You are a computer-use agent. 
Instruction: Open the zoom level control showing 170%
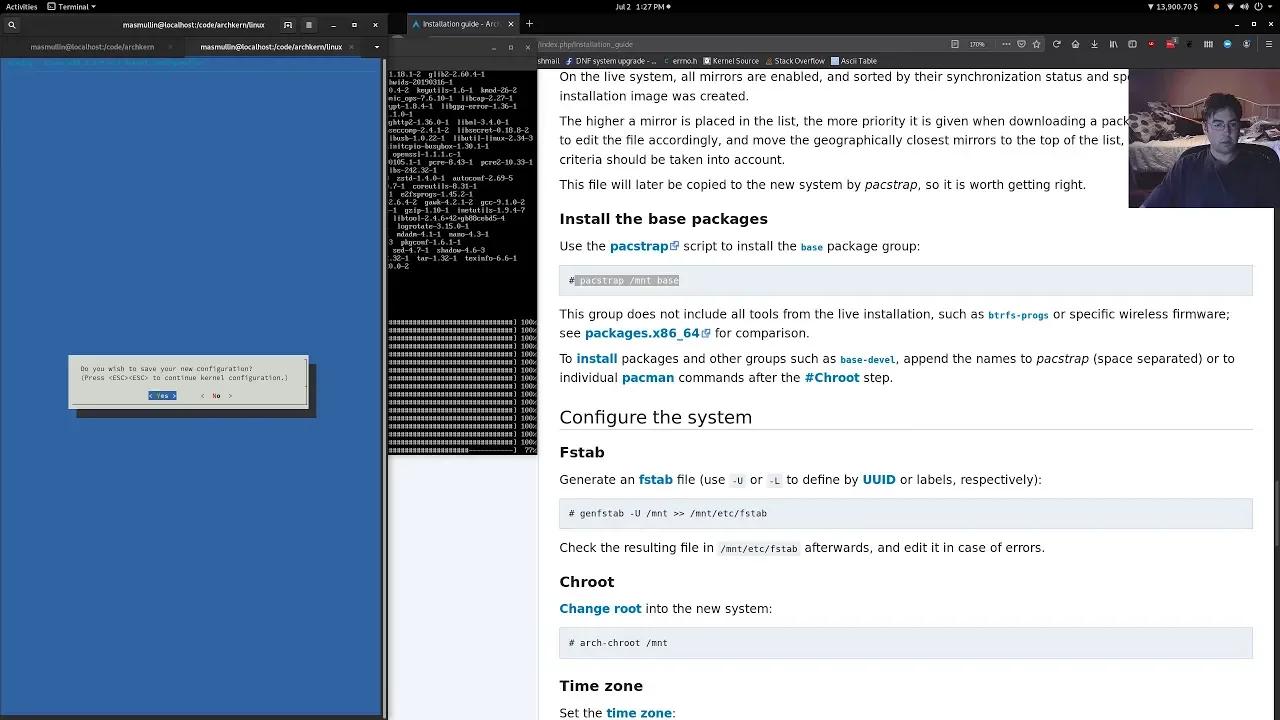click(x=977, y=44)
